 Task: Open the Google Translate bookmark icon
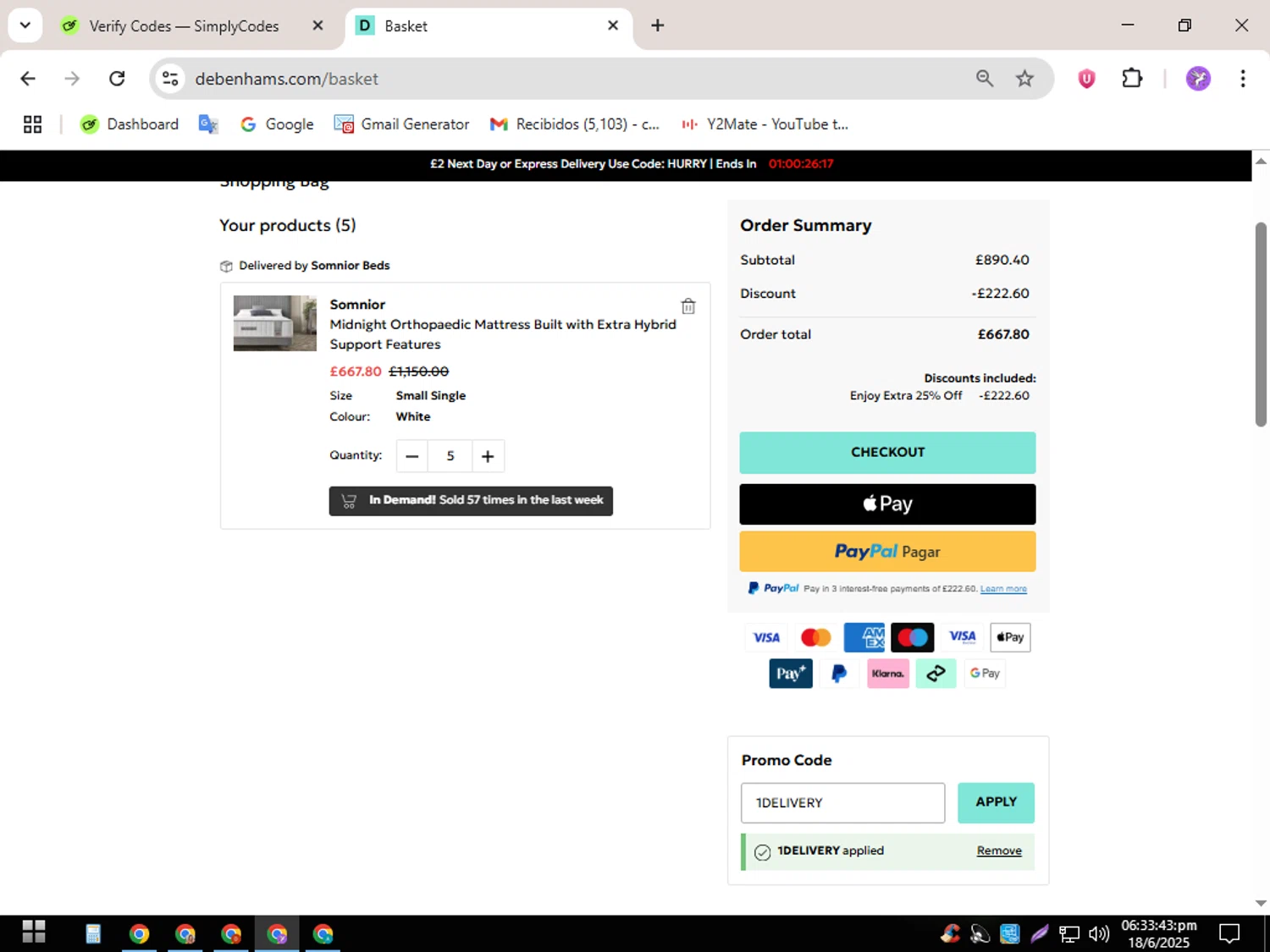click(208, 124)
